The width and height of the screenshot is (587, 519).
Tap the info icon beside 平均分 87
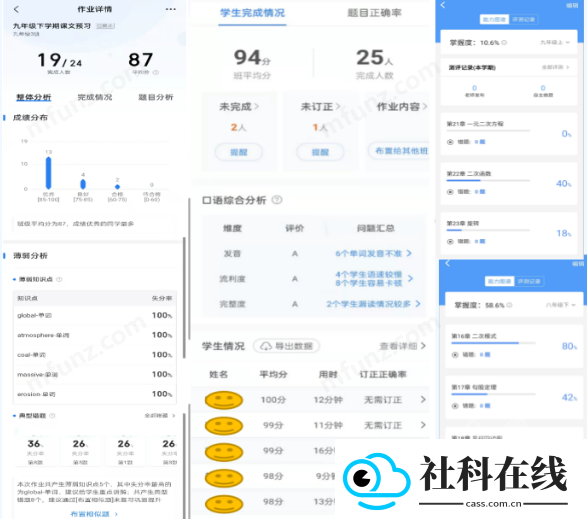(x=156, y=72)
